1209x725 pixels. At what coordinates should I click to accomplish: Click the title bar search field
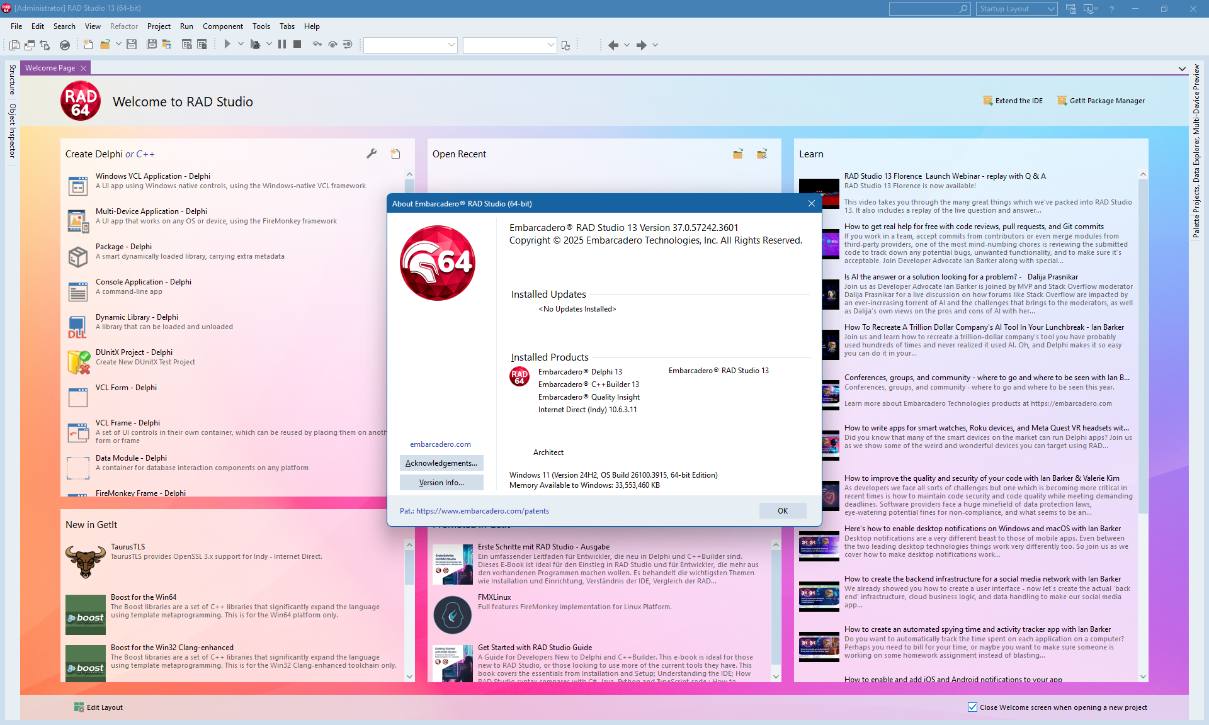[930, 8]
